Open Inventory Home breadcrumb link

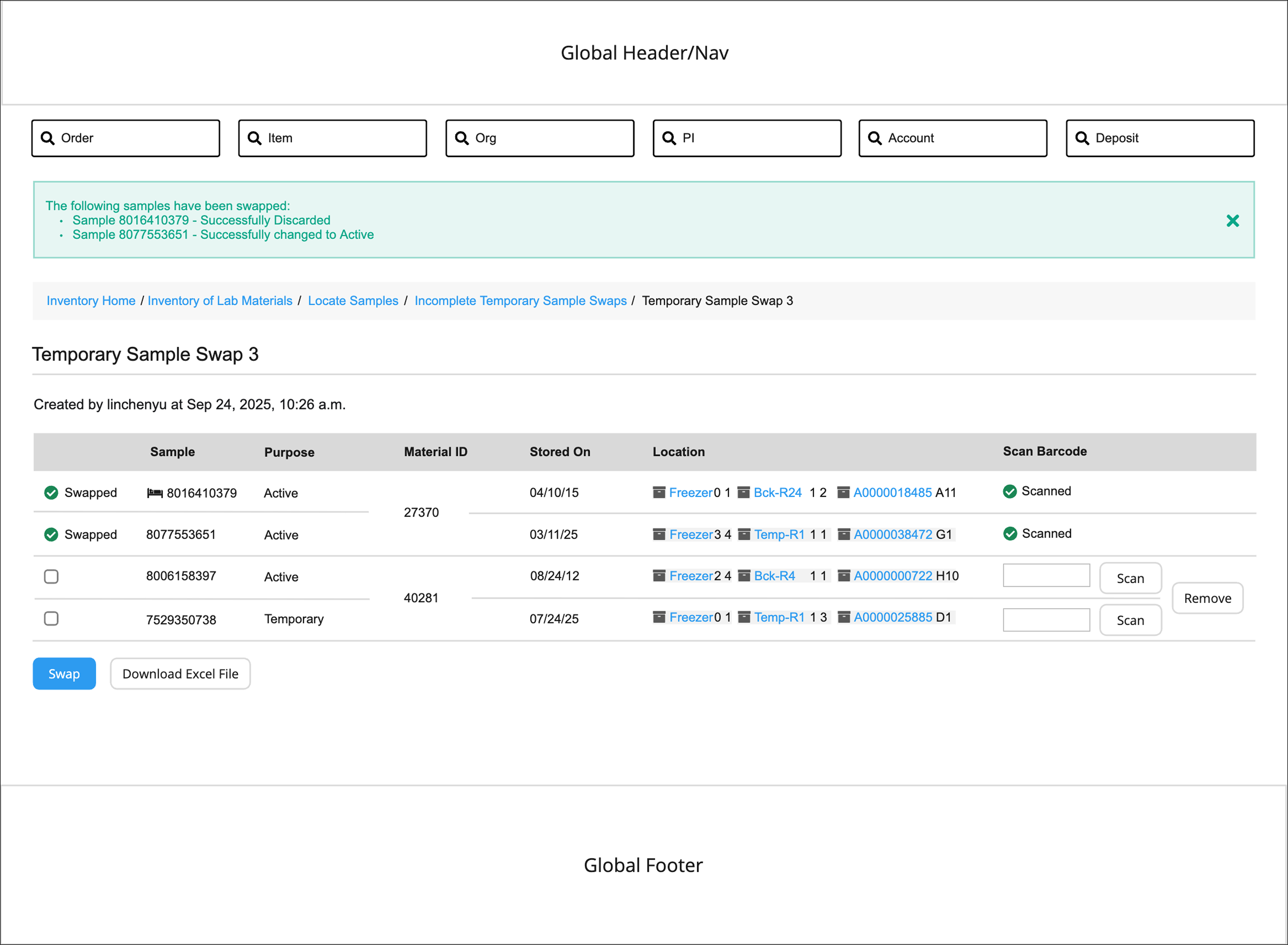coord(91,301)
